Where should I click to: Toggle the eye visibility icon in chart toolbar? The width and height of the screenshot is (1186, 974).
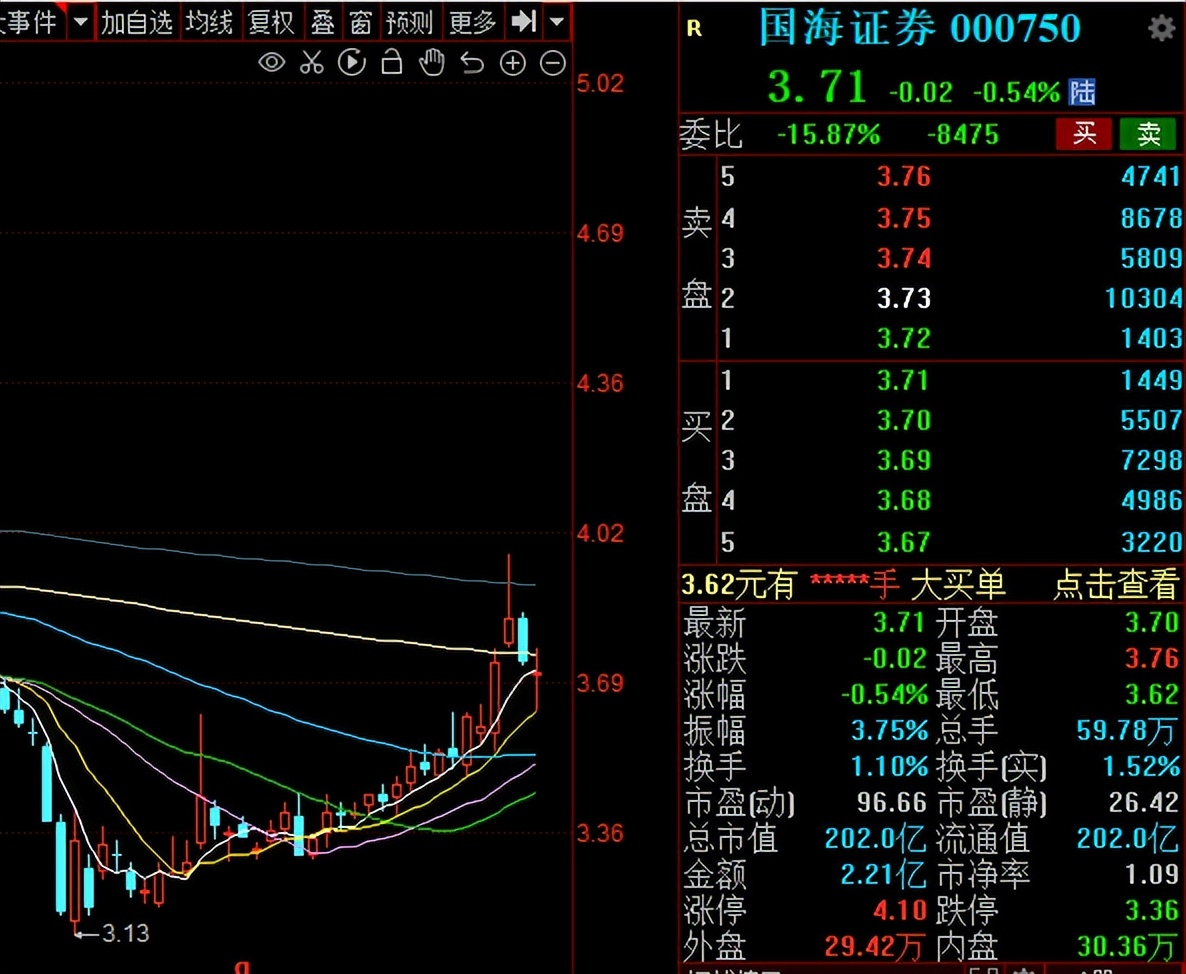[x=272, y=63]
